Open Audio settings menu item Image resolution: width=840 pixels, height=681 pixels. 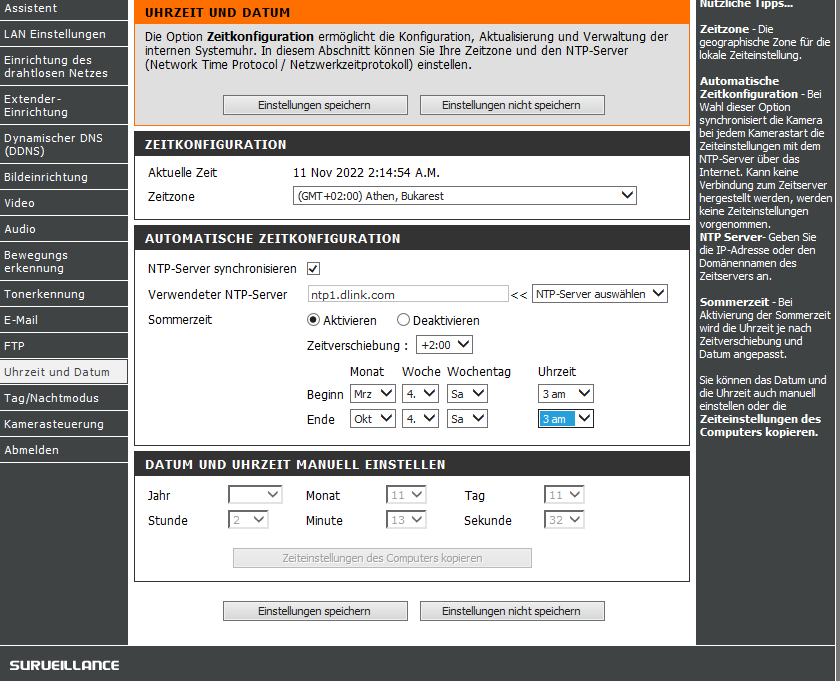[64, 229]
